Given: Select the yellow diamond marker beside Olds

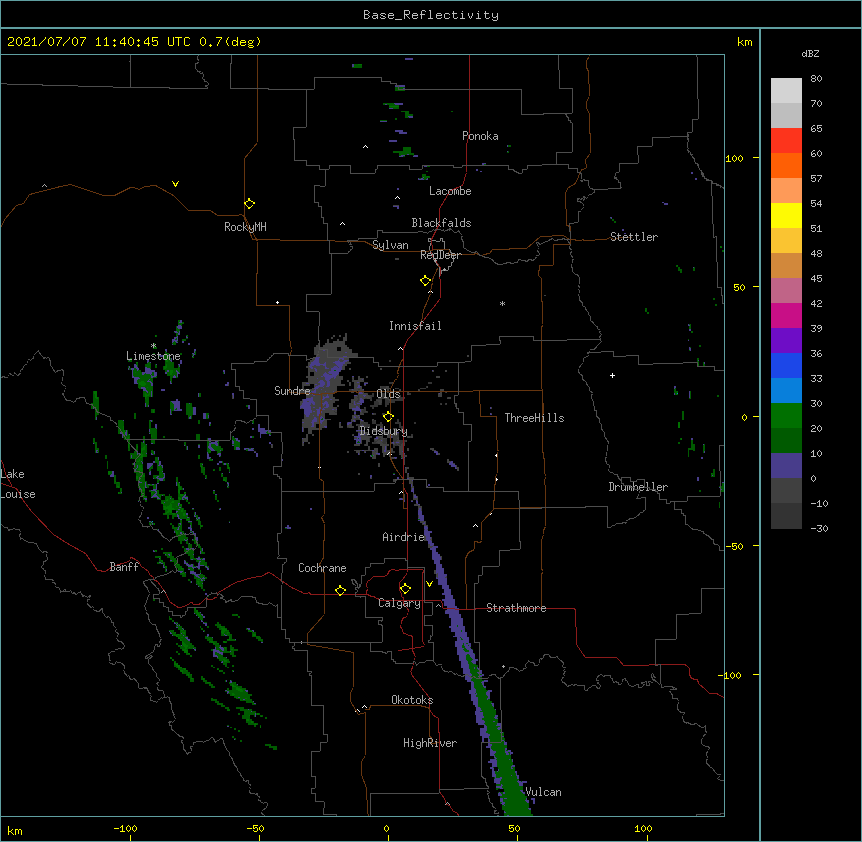Looking at the screenshot, I should (388, 417).
